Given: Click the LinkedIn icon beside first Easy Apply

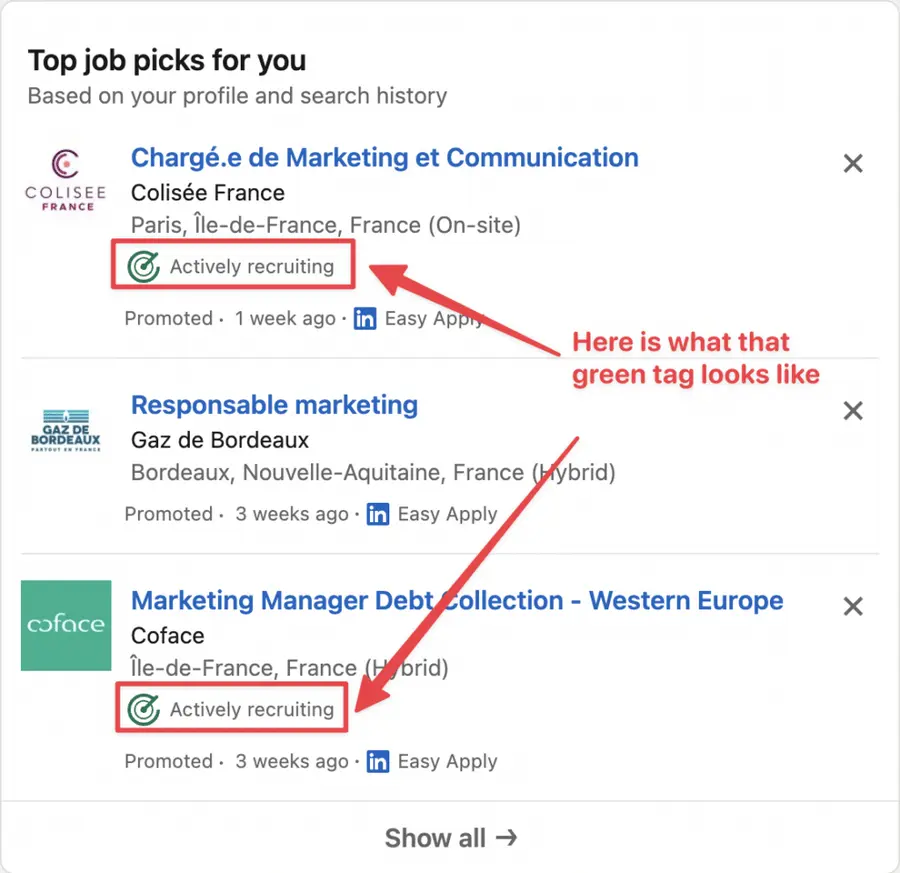Looking at the screenshot, I should 365,318.
